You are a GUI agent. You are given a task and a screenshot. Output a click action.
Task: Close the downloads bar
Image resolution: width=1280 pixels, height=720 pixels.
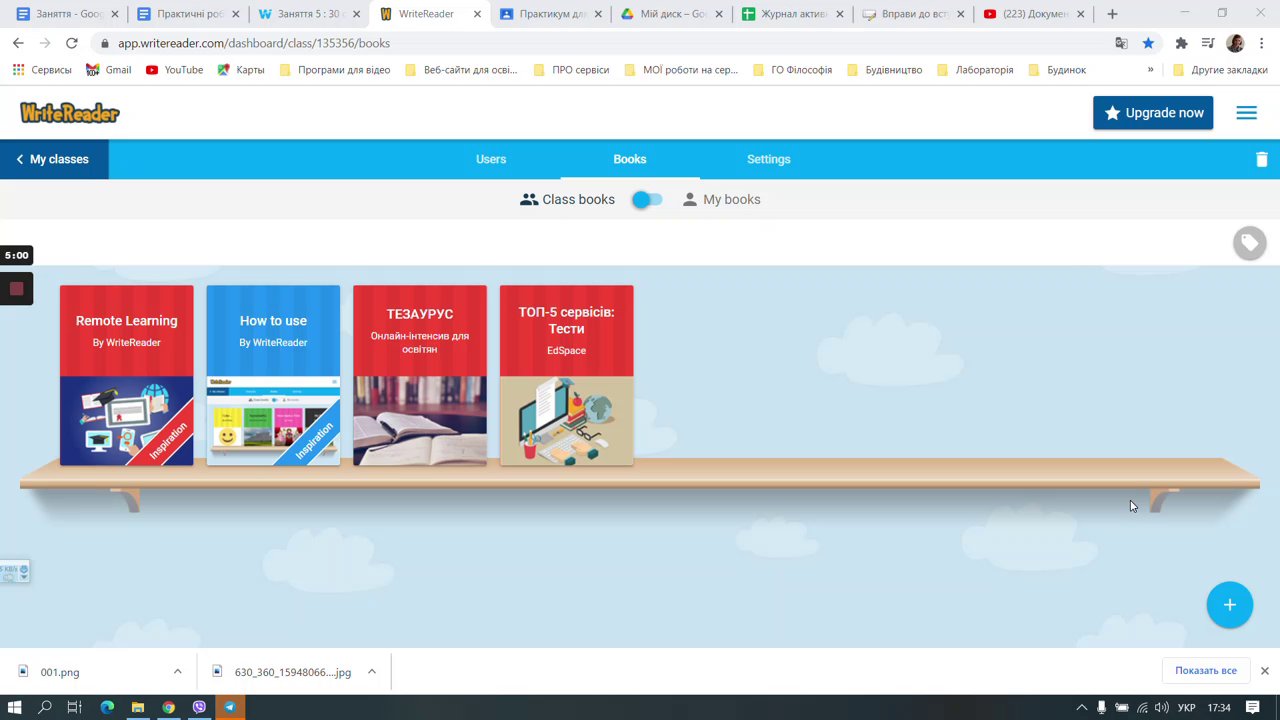point(1264,671)
